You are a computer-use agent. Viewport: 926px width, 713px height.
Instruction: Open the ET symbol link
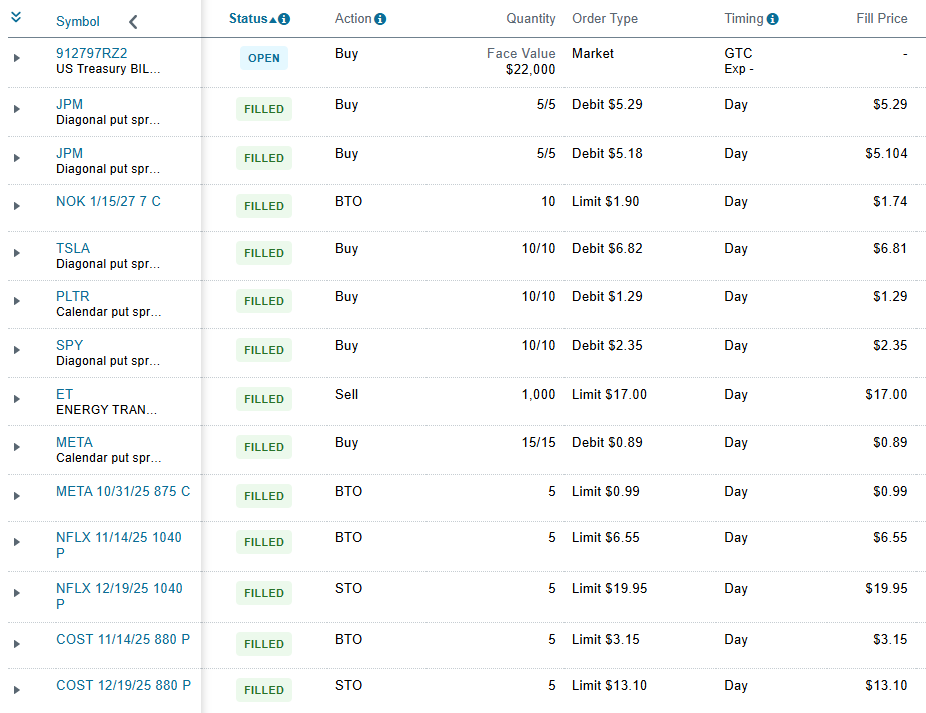click(64, 395)
